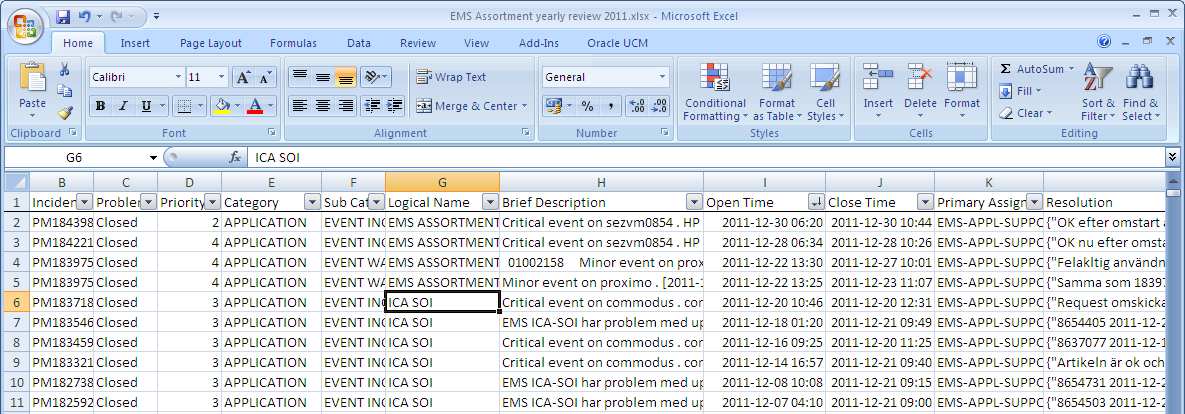This screenshot has height=414, width=1185.
Task: Save the workbook via Quick Access toolbar
Action: (x=63, y=16)
